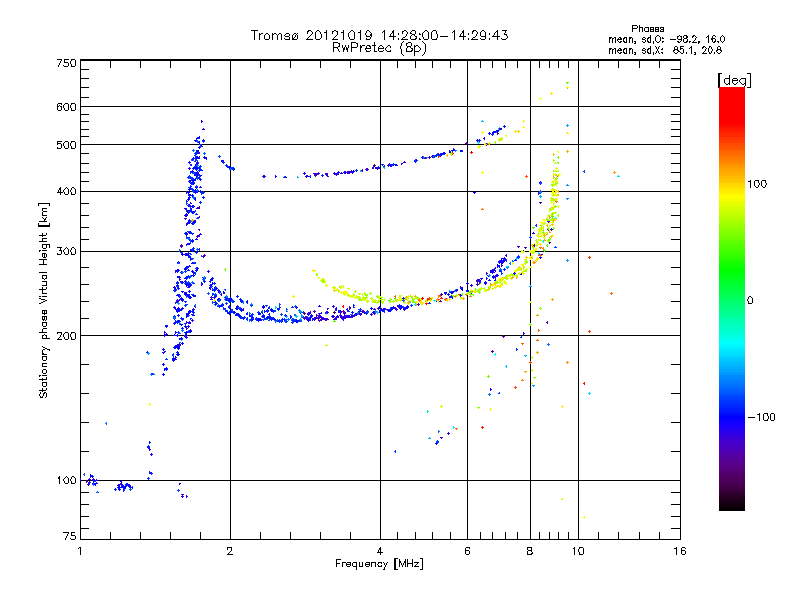
Task: Select the 'mean, sd,O: -98.2, 16.0' line
Action: pyautogui.click(x=666, y=39)
